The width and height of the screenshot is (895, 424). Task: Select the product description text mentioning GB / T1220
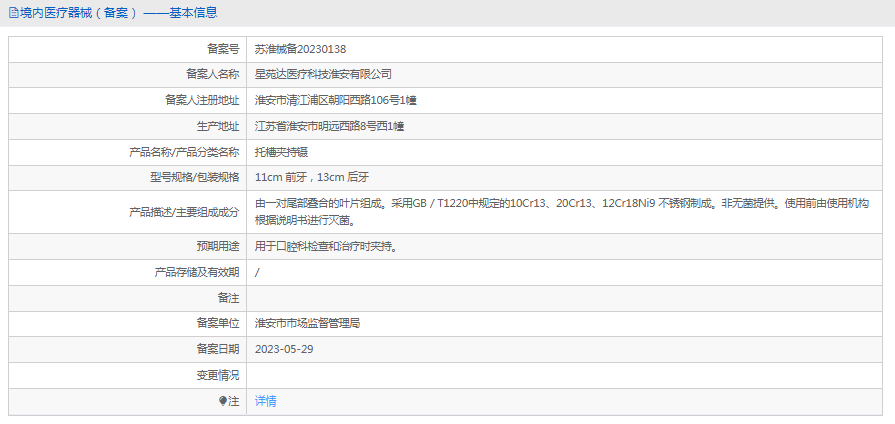pyautogui.click(x=562, y=212)
